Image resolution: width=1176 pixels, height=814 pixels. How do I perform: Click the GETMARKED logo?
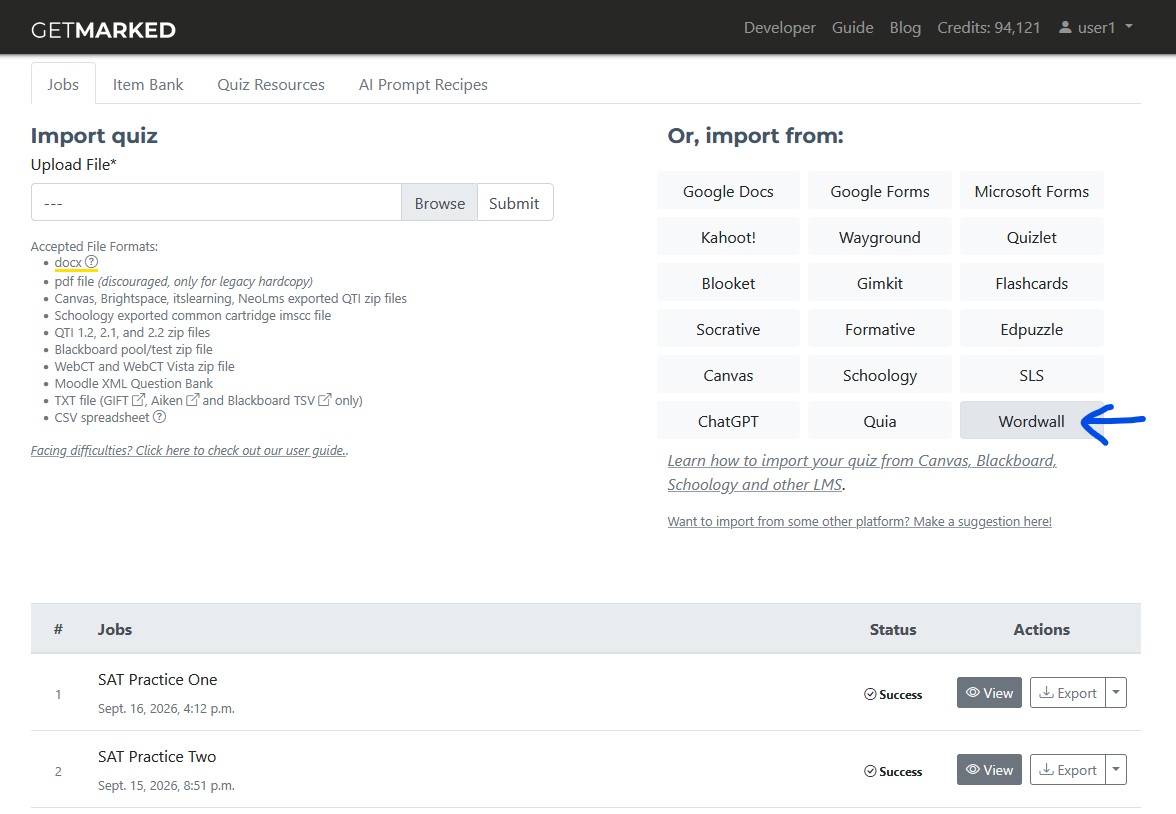point(104,30)
